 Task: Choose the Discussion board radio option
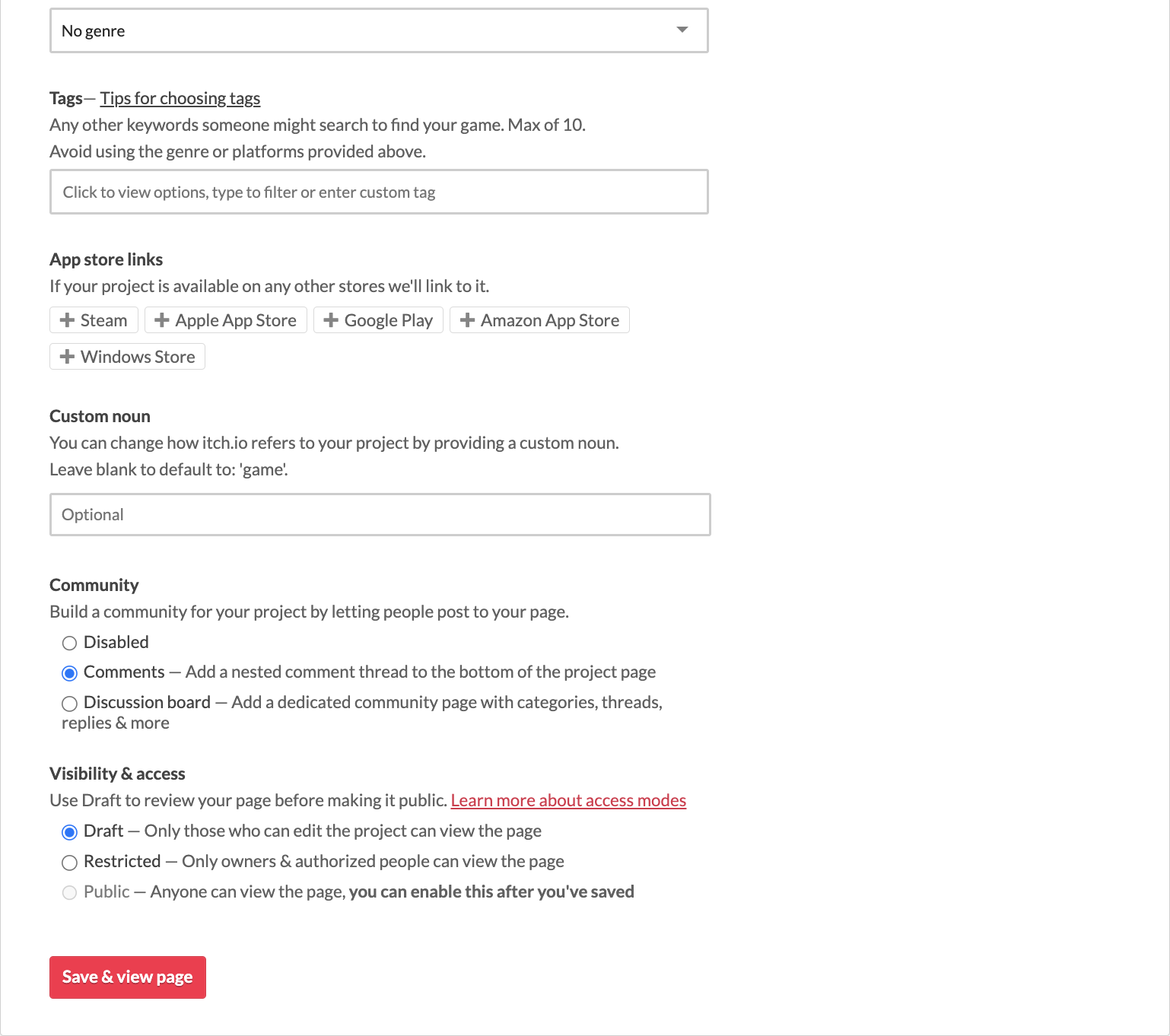[x=69, y=704]
